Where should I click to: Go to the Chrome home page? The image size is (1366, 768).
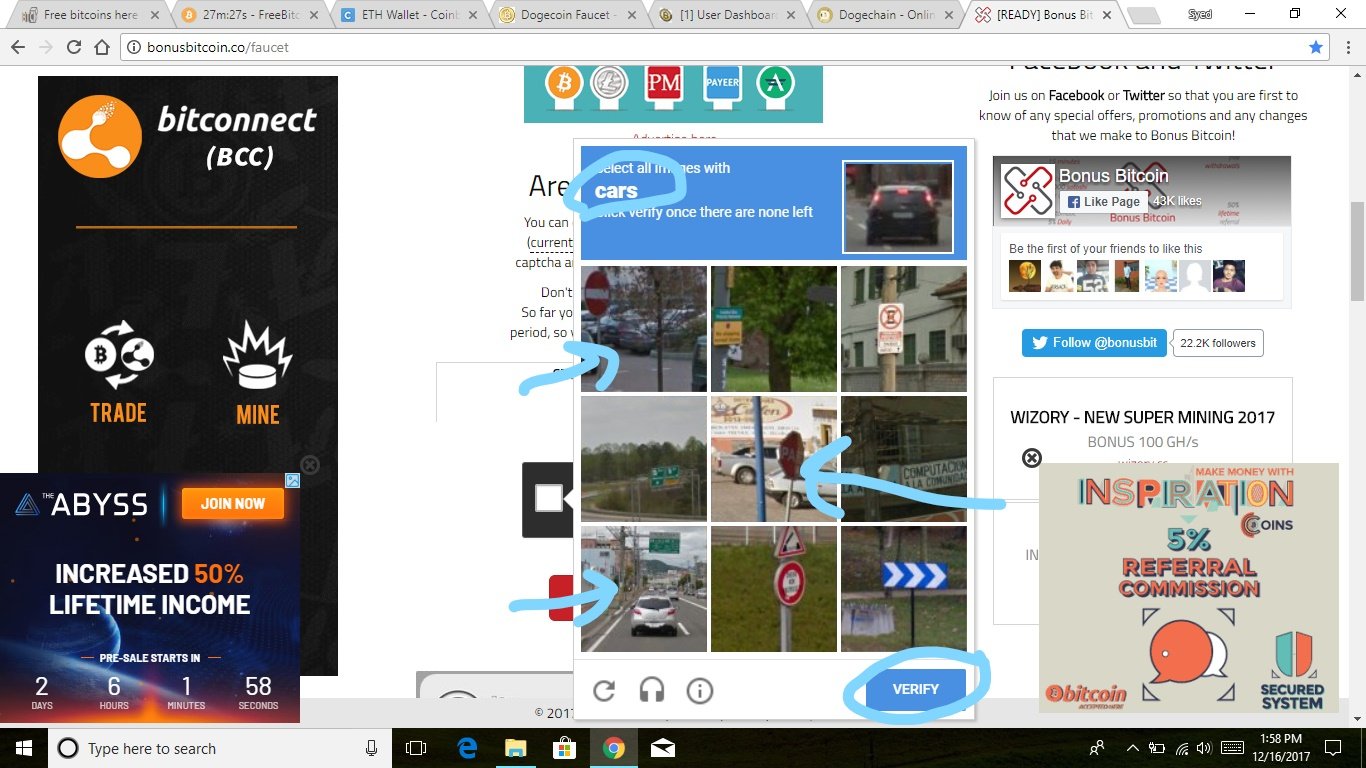click(x=102, y=47)
